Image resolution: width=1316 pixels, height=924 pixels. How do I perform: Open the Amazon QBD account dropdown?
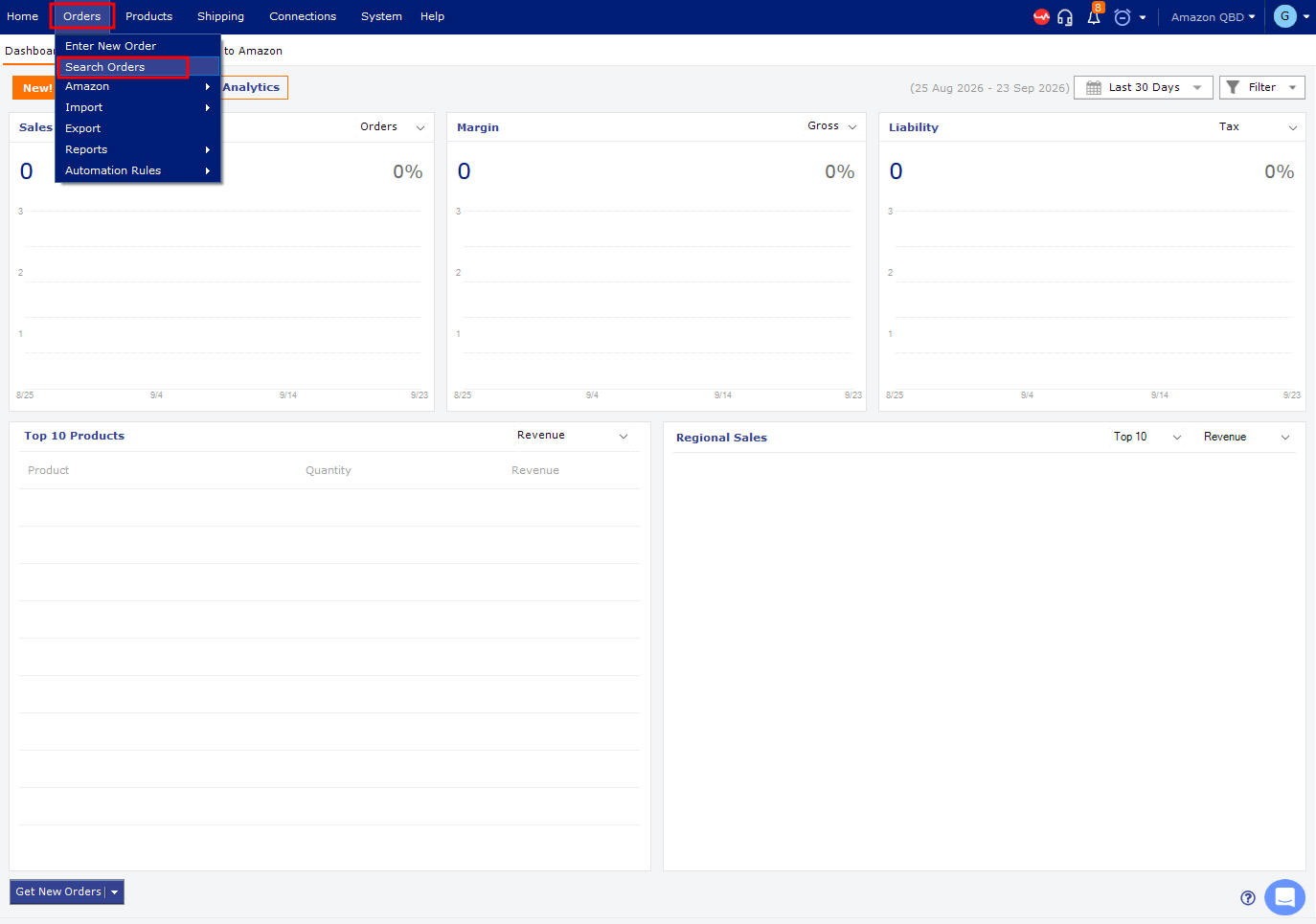coord(1213,17)
